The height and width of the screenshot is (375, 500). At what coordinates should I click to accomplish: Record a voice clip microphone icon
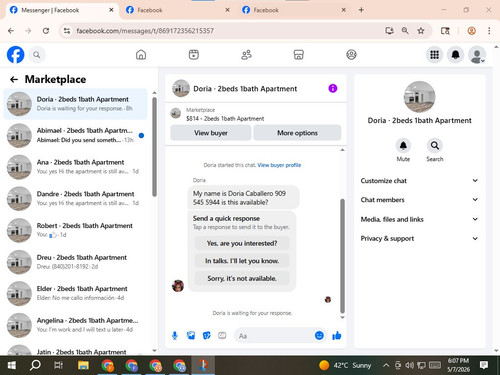coord(175,336)
